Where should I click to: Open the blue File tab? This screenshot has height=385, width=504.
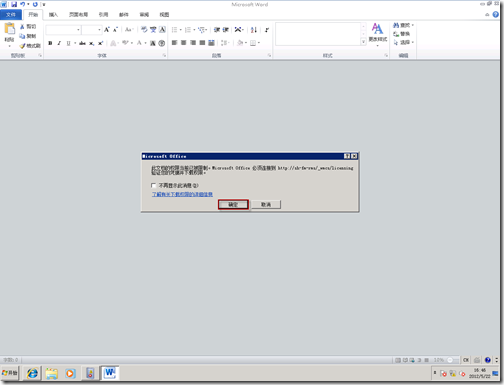[11, 15]
